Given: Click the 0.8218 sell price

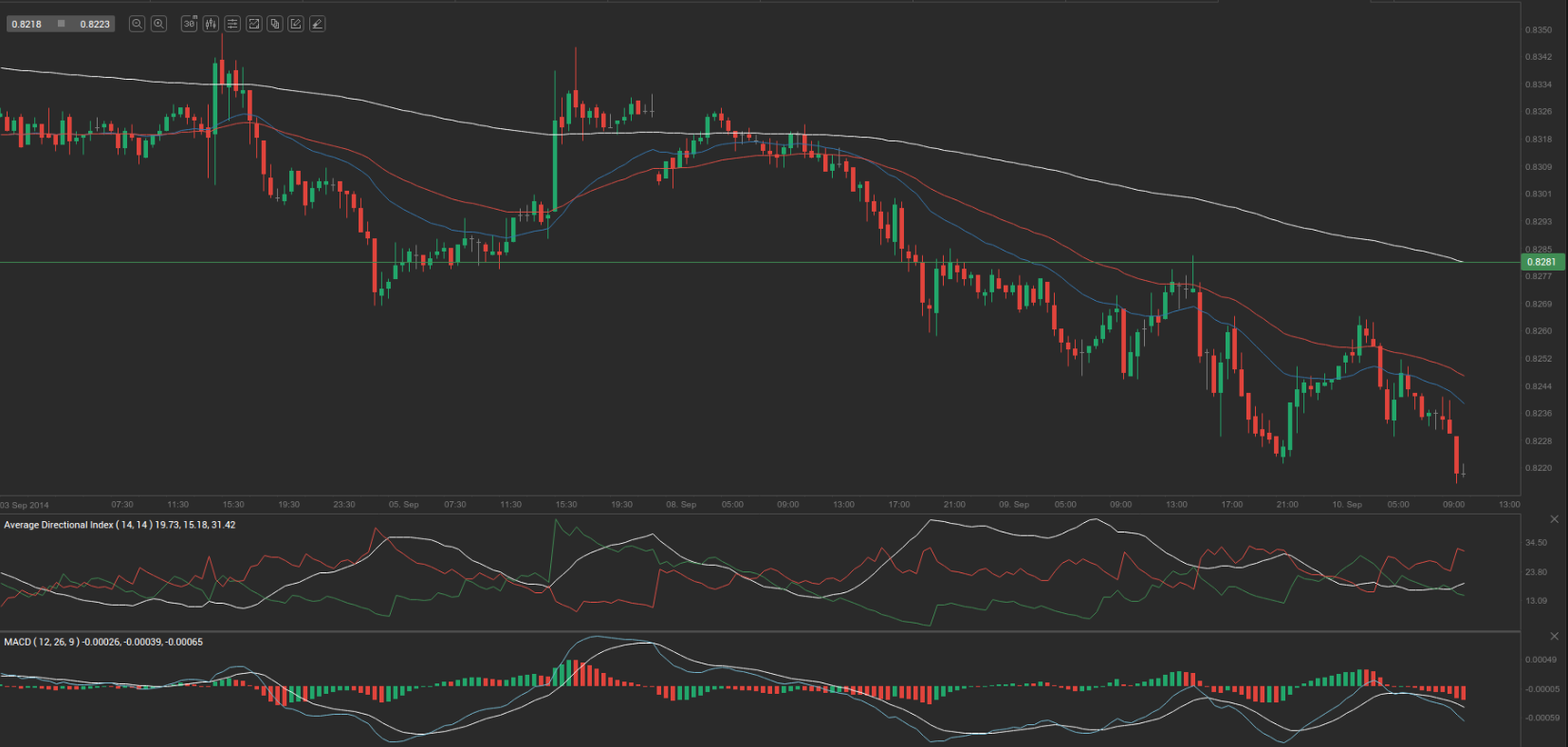Looking at the screenshot, I should tap(27, 24).
